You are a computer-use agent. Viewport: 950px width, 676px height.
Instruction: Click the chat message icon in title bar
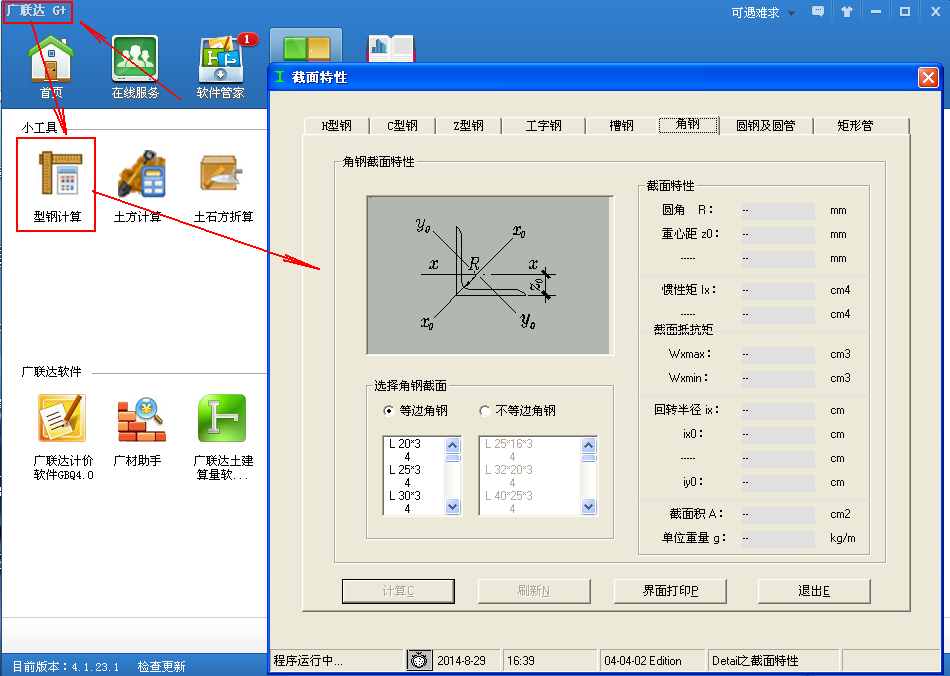click(x=818, y=12)
